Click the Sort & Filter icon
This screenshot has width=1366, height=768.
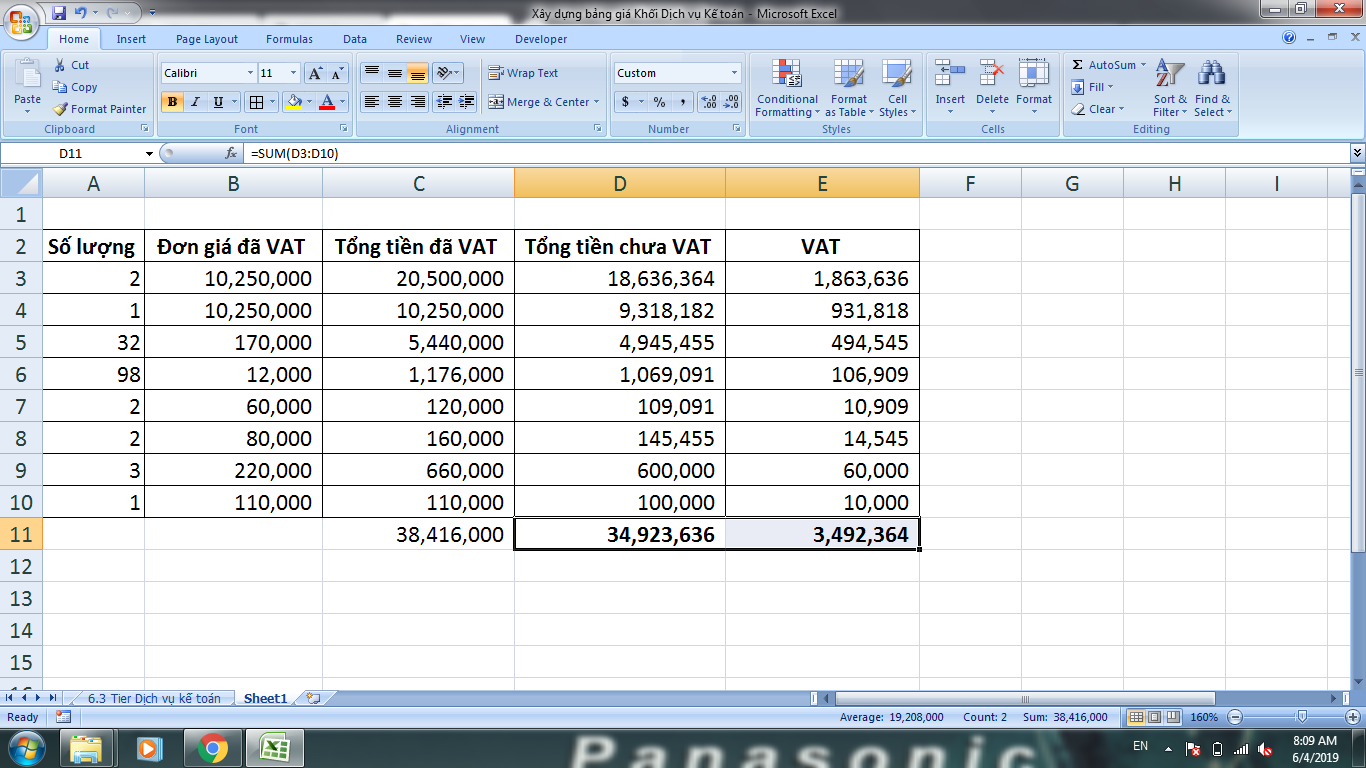1169,74
